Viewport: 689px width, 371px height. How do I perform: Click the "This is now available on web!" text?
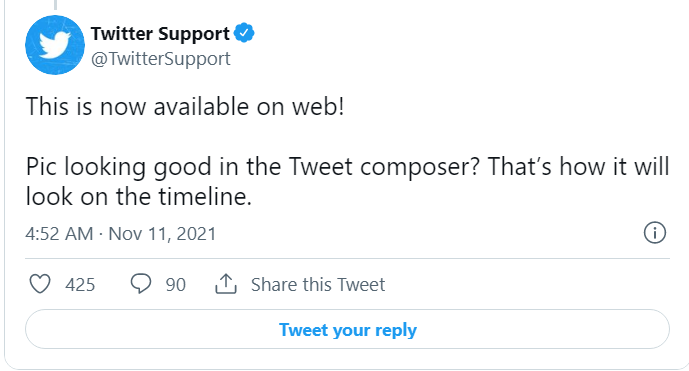(185, 107)
